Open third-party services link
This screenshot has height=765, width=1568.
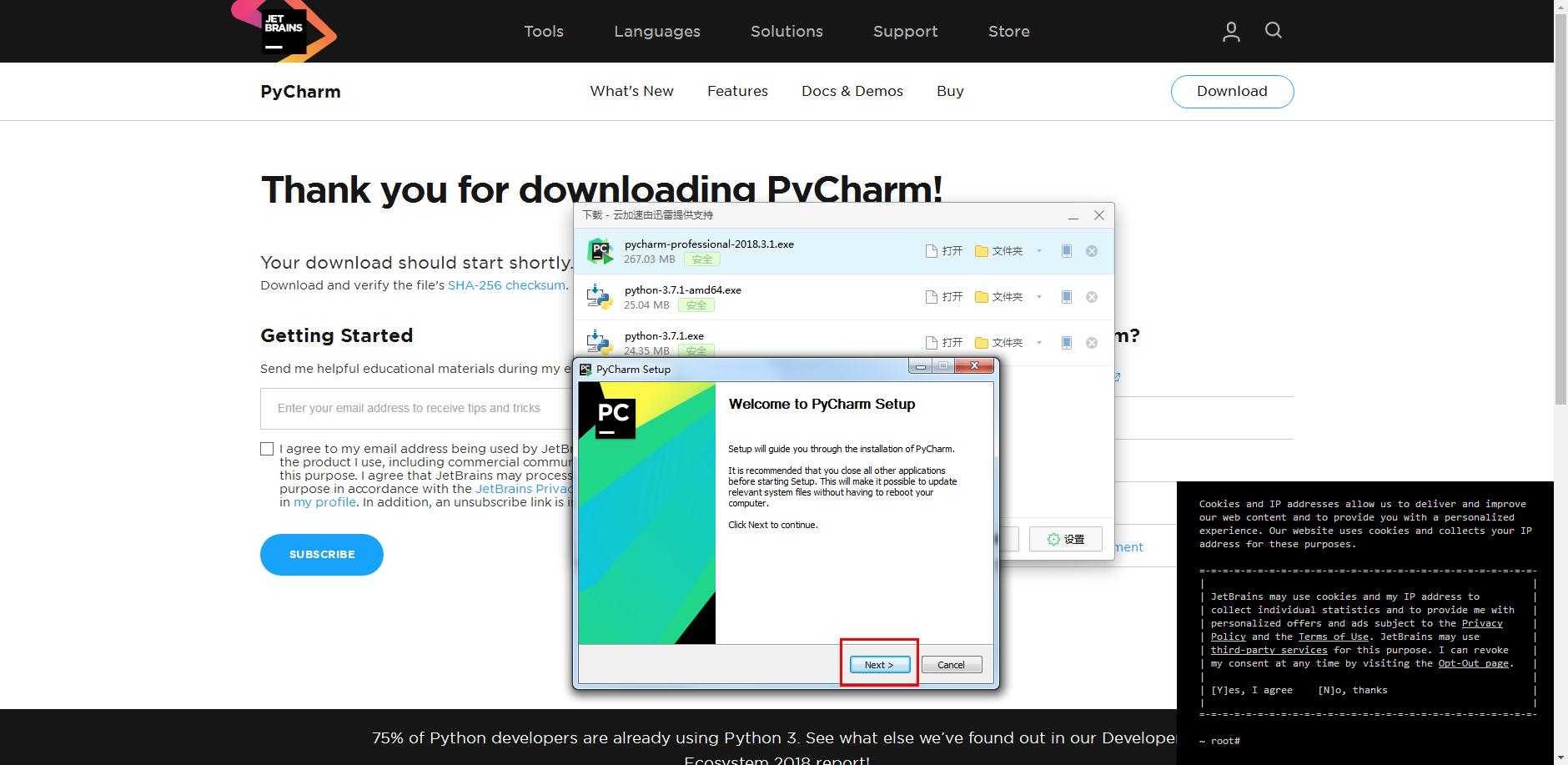[x=1269, y=650]
